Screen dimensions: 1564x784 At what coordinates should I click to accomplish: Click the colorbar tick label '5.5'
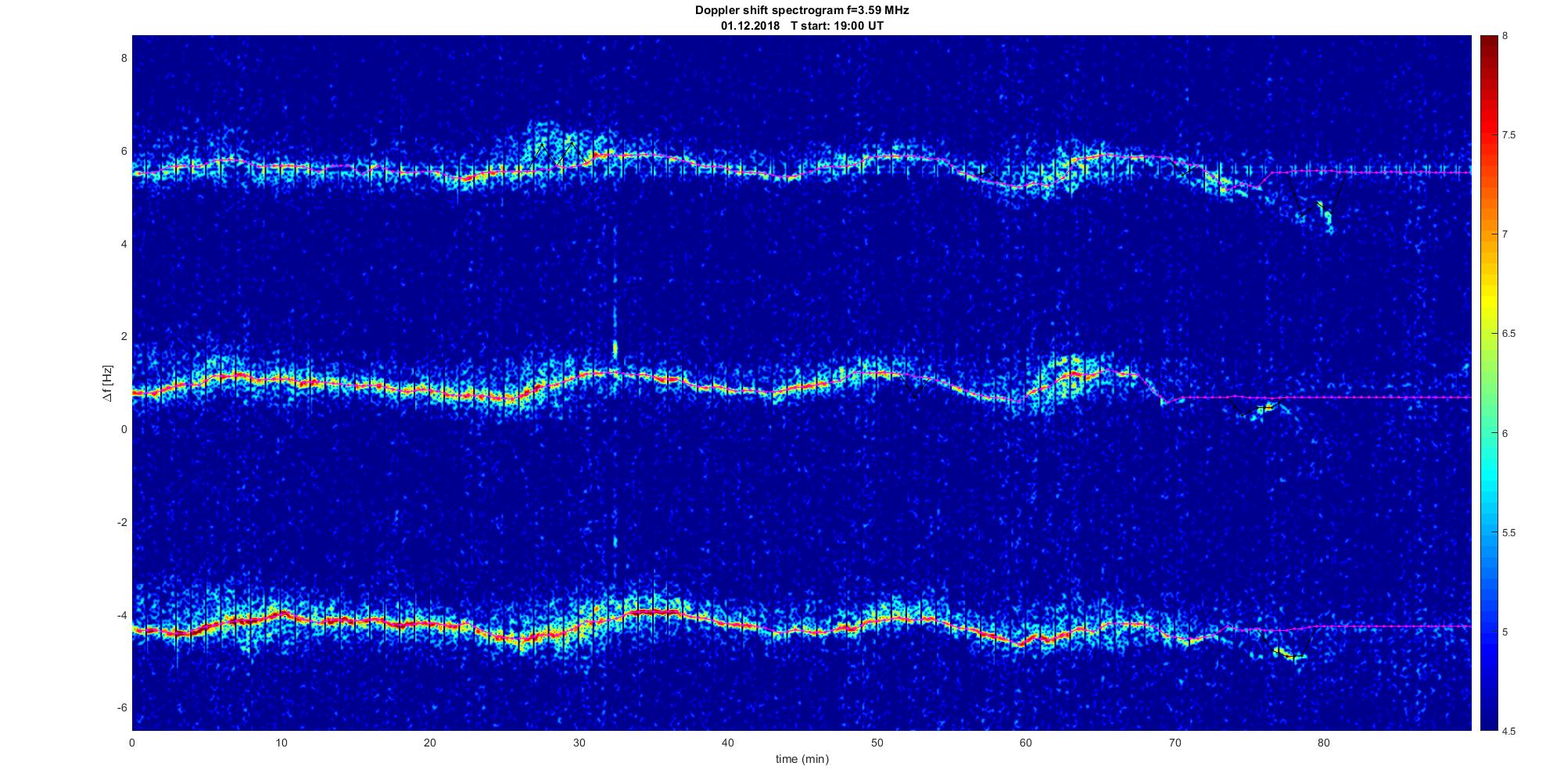1509,532
